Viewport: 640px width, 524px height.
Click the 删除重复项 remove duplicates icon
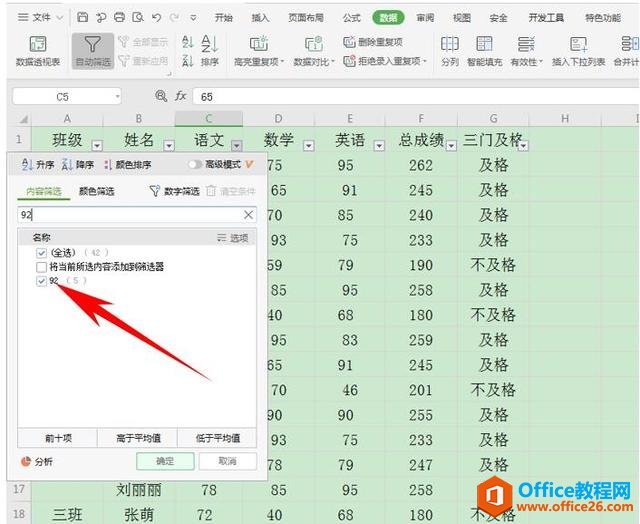(349, 42)
